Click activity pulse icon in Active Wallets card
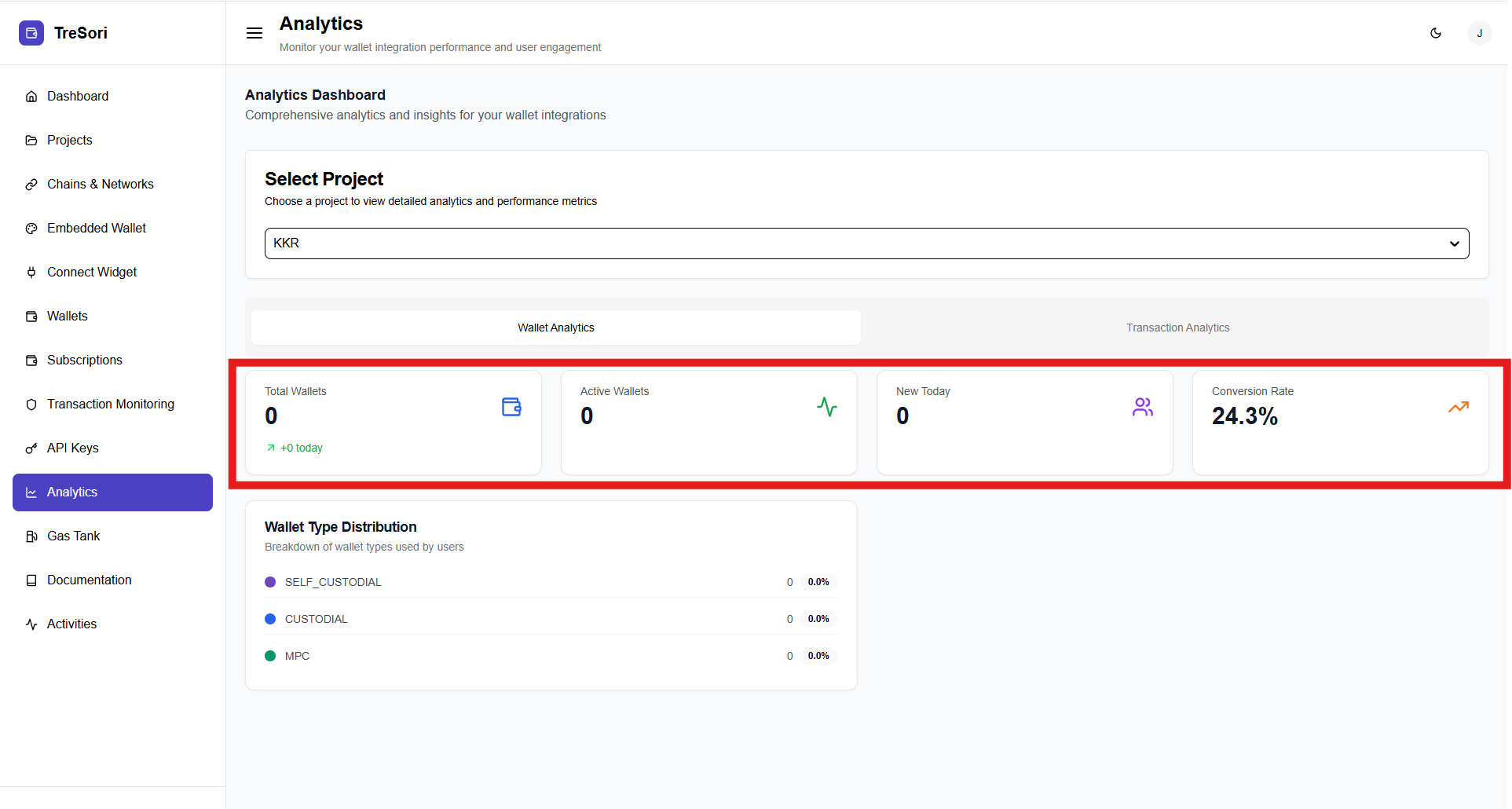The height and width of the screenshot is (809, 1512). click(826, 407)
